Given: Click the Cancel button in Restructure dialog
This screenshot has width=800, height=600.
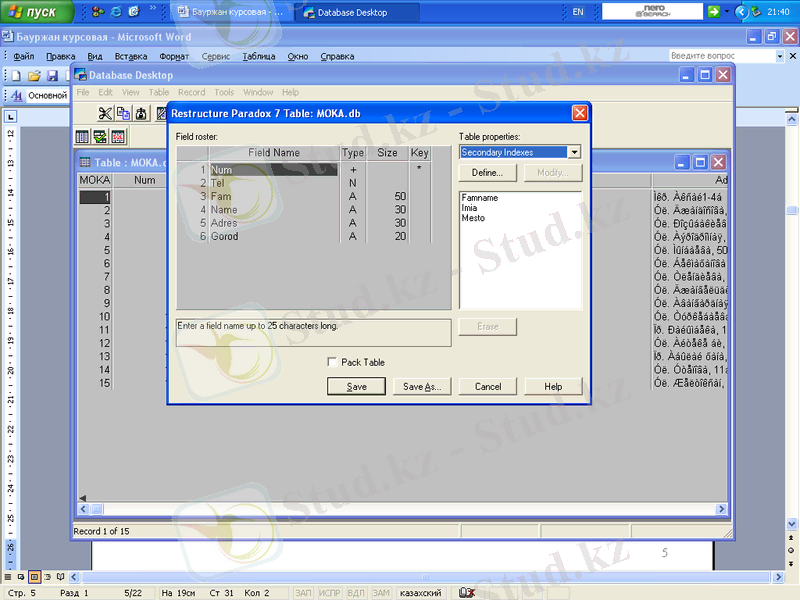Looking at the screenshot, I should point(488,386).
